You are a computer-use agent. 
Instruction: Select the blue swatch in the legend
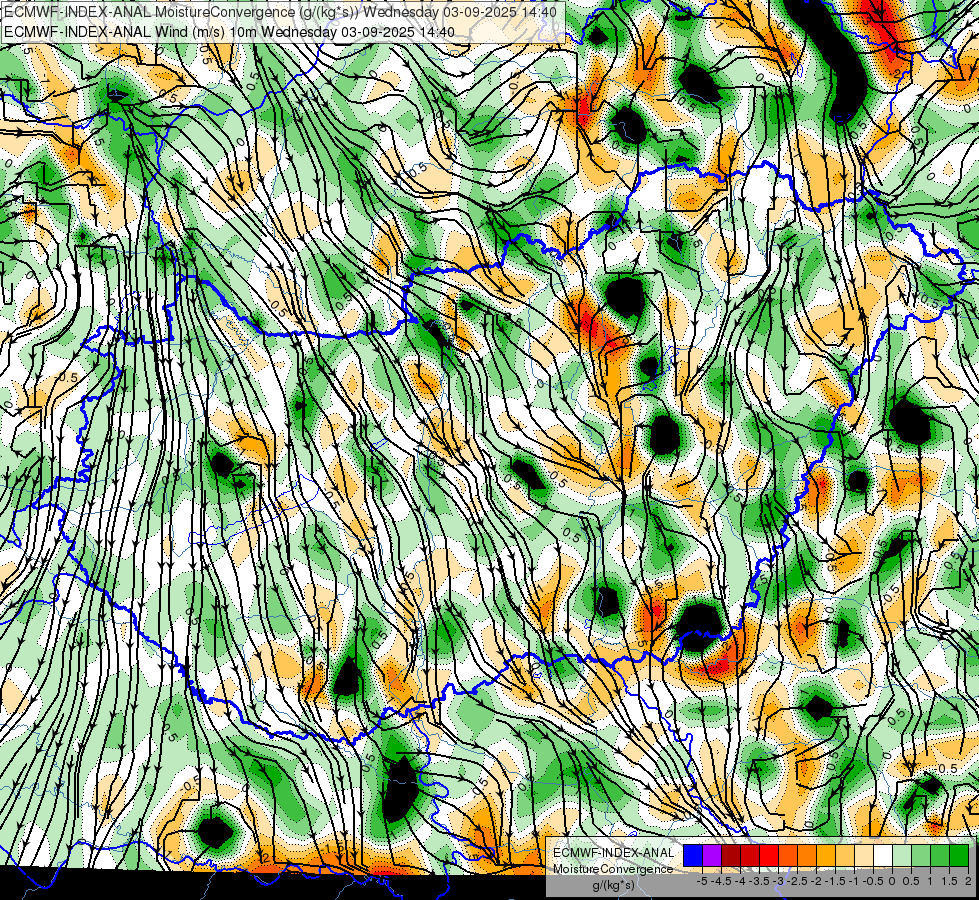coord(693,856)
